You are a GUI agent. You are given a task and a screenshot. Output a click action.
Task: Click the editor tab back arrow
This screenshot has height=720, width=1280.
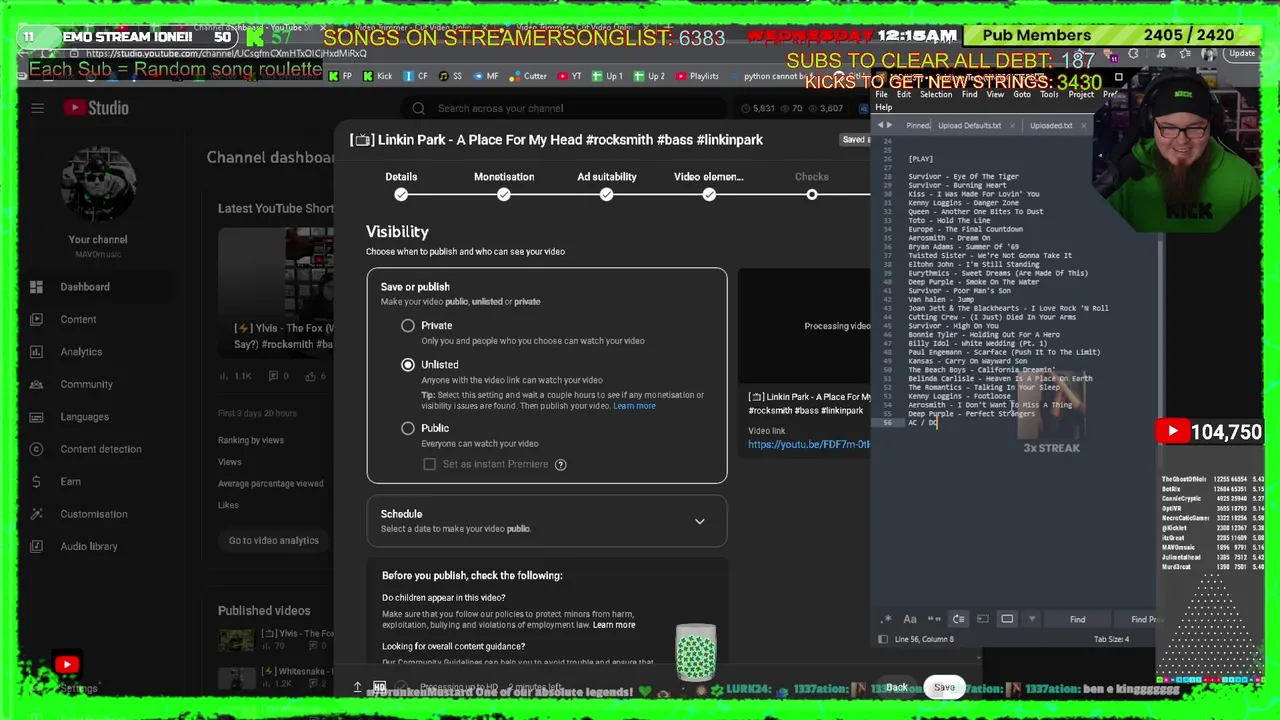click(880, 125)
